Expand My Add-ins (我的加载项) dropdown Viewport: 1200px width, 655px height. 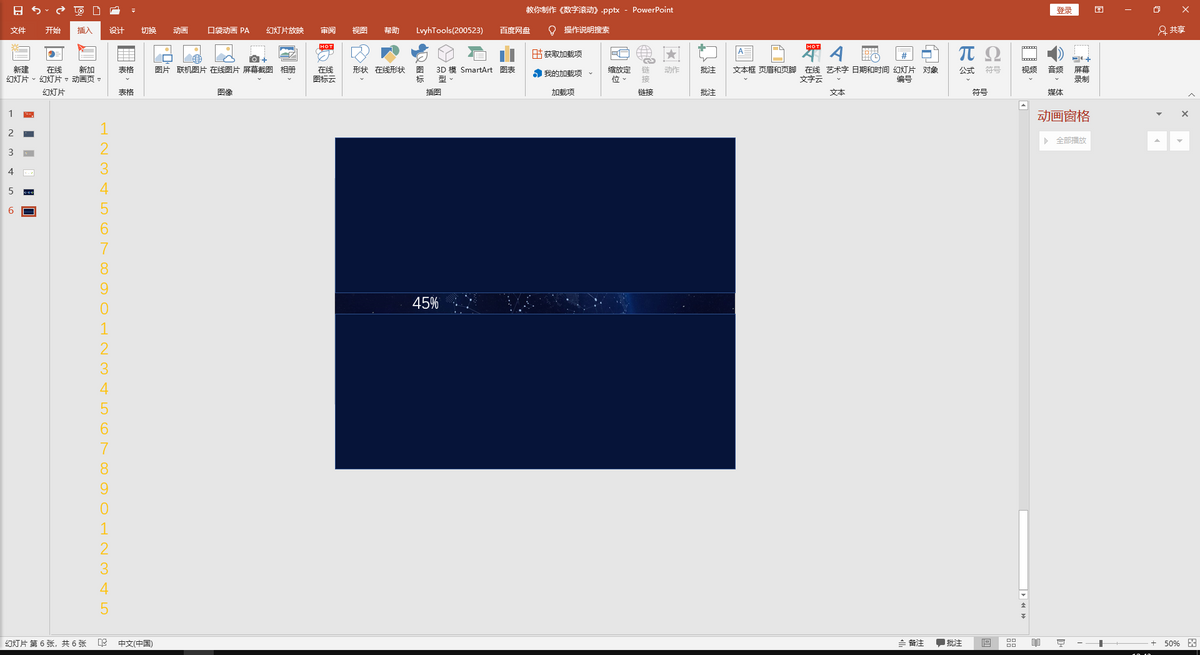pos(590,73)
